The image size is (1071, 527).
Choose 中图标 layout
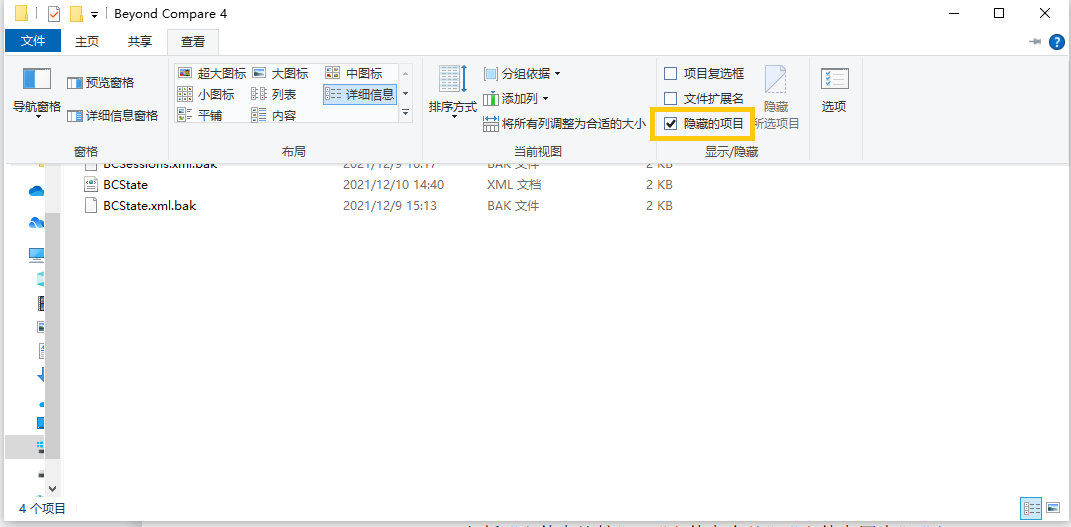[354, 74]
